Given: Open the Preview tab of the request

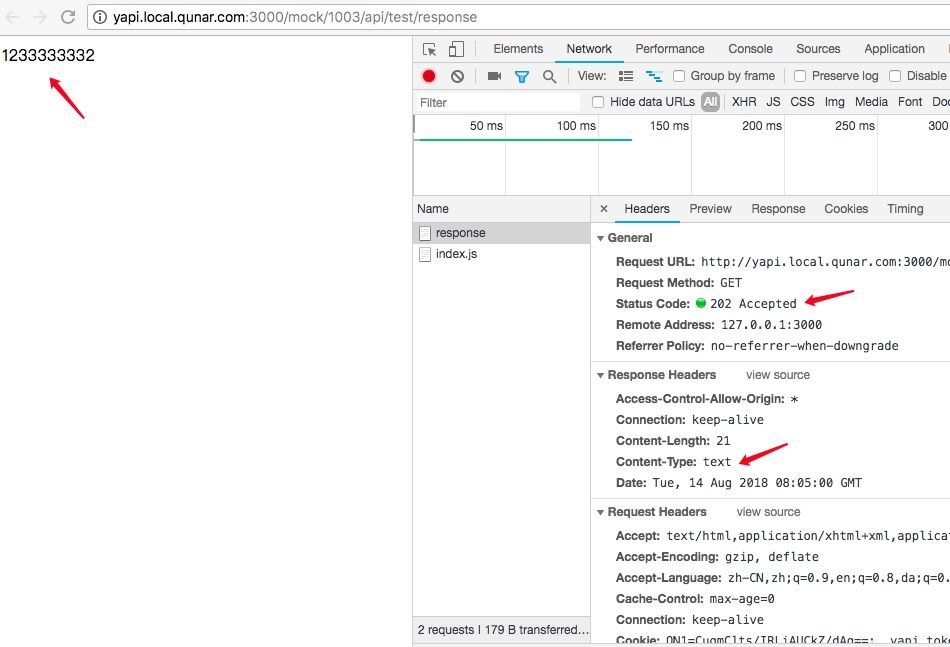Looking at the screenshot, I should coord(710,209).
